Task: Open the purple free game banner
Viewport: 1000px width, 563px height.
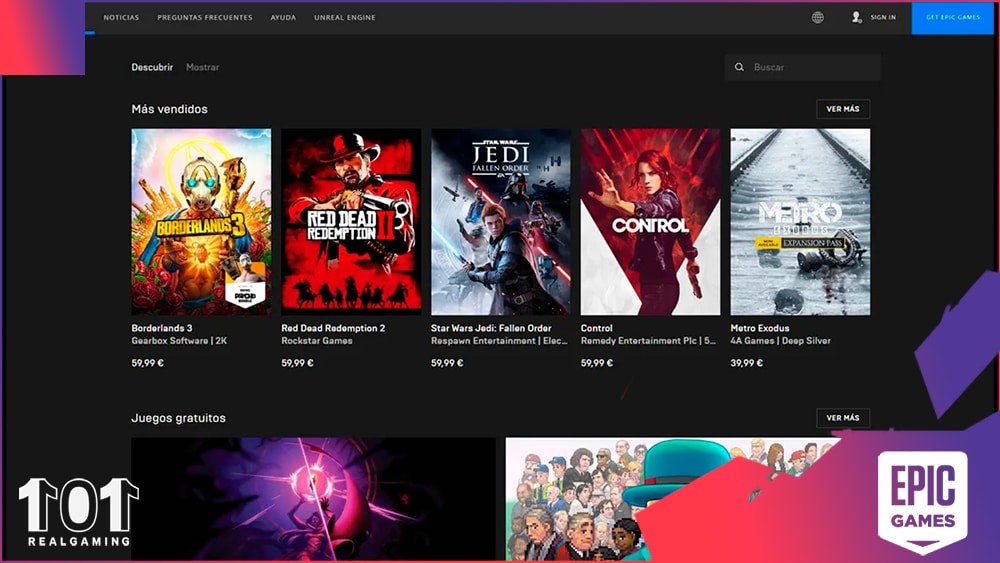Action: click(x=313, y=499)
